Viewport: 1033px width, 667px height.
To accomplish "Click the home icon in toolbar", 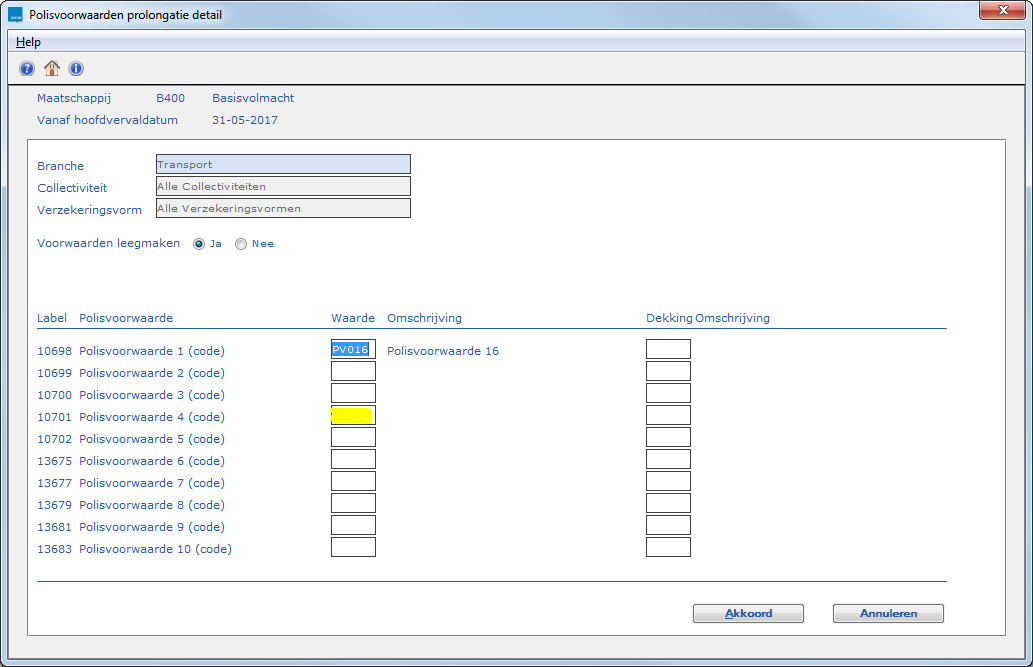I will 52,69.
